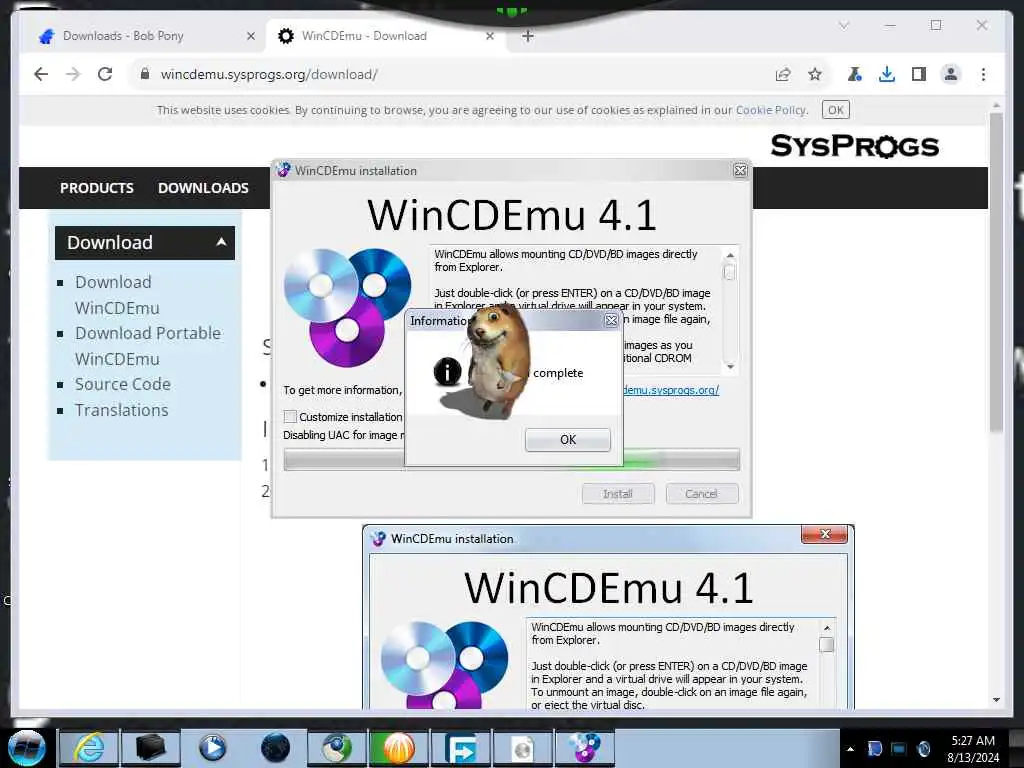Open the PRODUCTS menu
Screen dimensions: 1024x768
click(97, 188)
